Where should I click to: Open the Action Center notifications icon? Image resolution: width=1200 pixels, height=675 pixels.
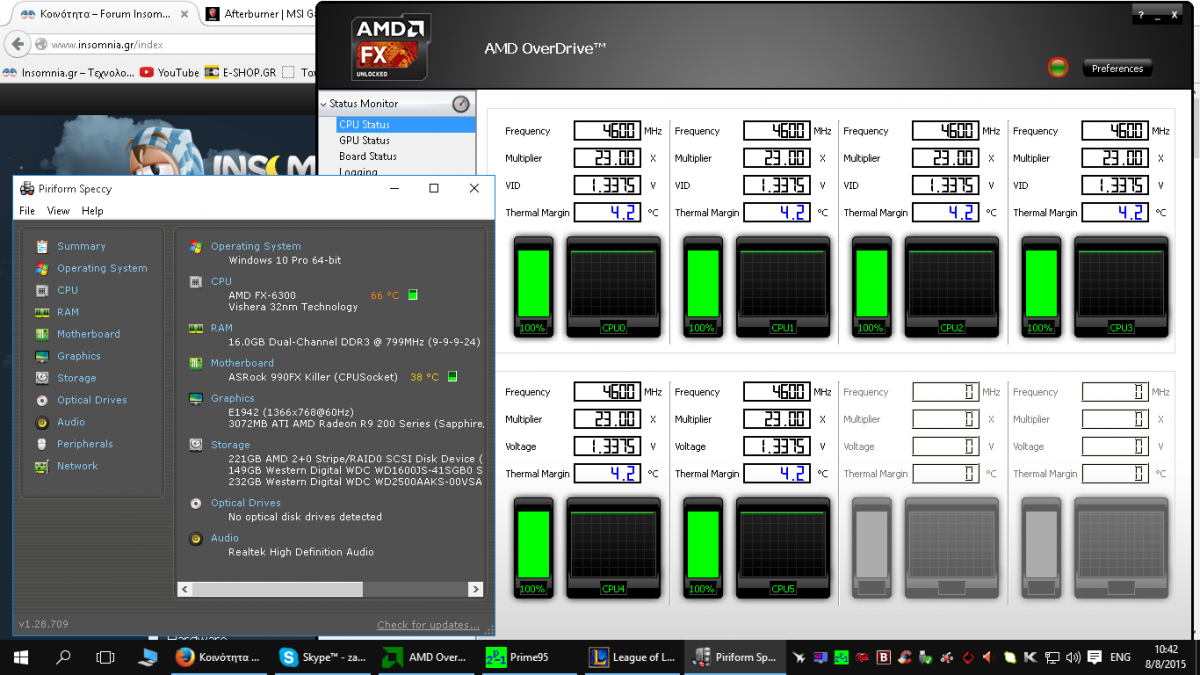(x=1095, y=657)
